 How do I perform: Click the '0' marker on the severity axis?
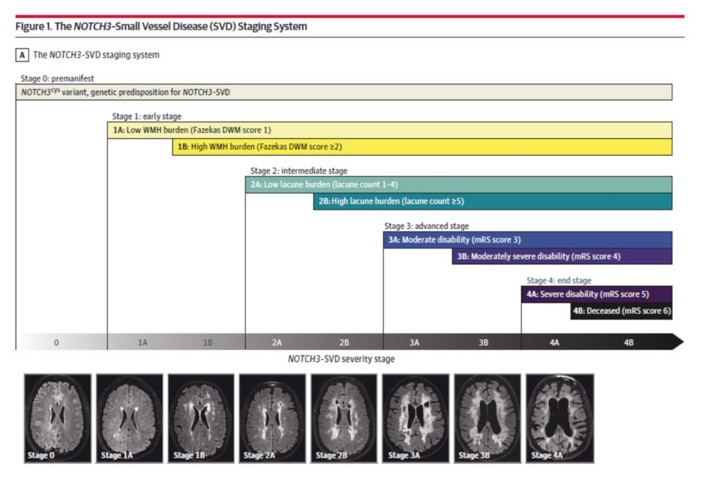click(x=56, y=342)
